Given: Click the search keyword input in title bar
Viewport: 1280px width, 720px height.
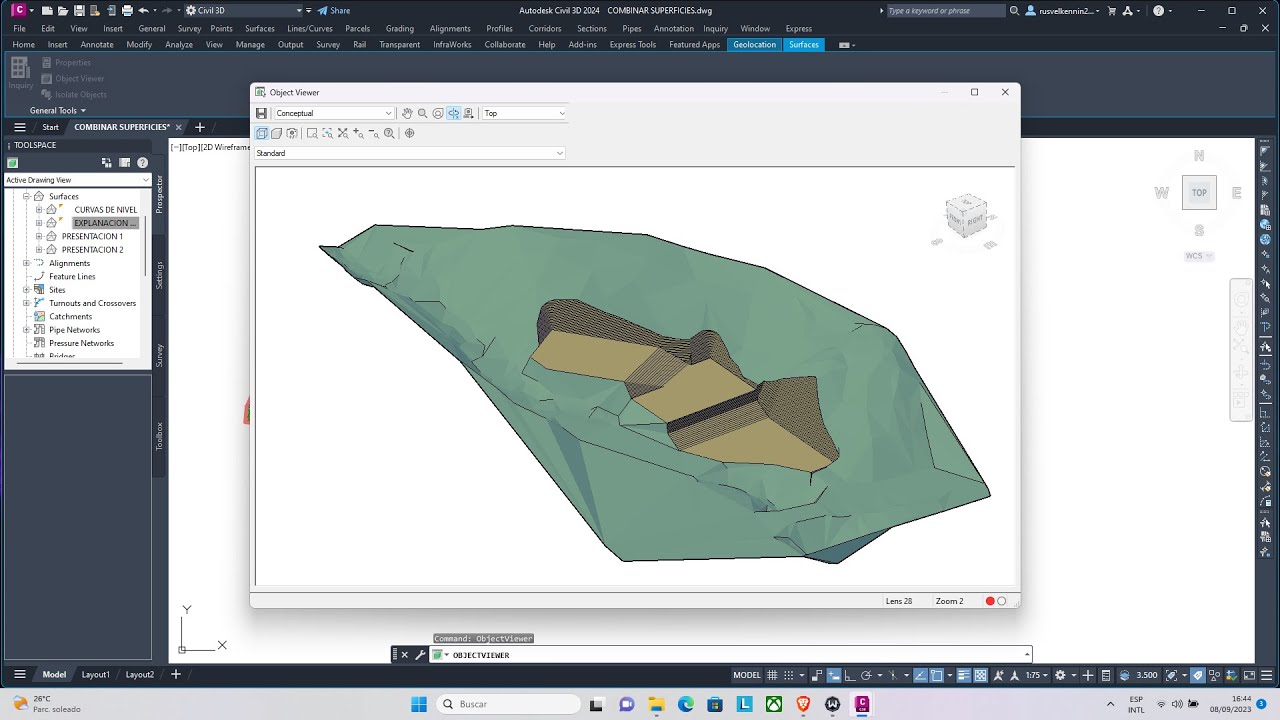Looking at the screenshot, I should tap(945, 10).
